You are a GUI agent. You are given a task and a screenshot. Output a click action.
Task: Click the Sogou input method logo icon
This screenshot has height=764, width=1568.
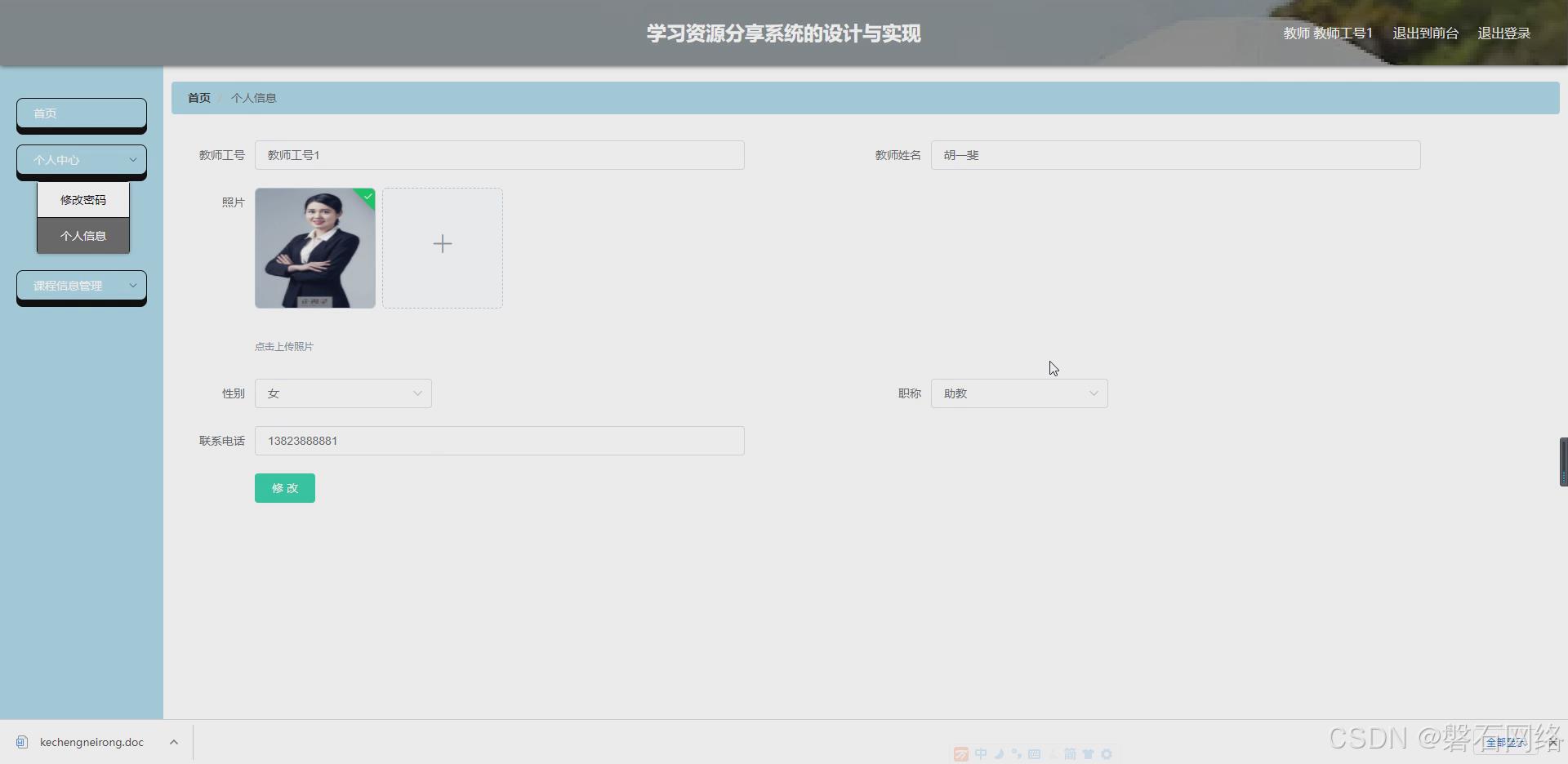click(x=961, y=754)
